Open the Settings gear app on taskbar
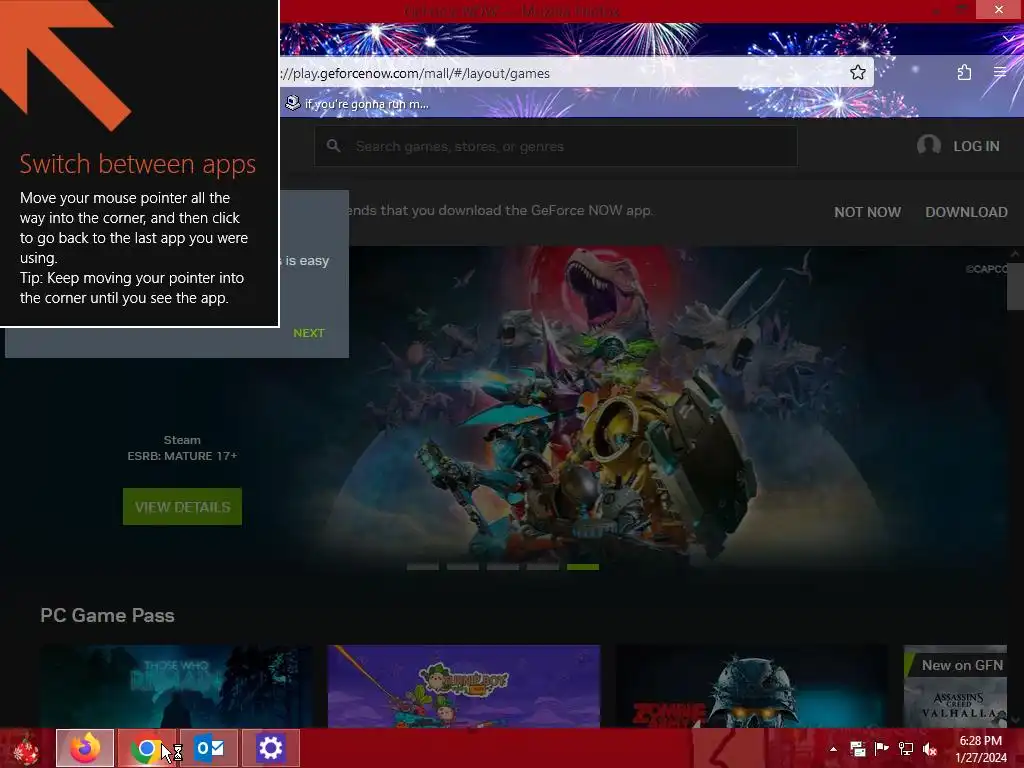The width and height of the screenshot is (1024, 768). [270, 748]
